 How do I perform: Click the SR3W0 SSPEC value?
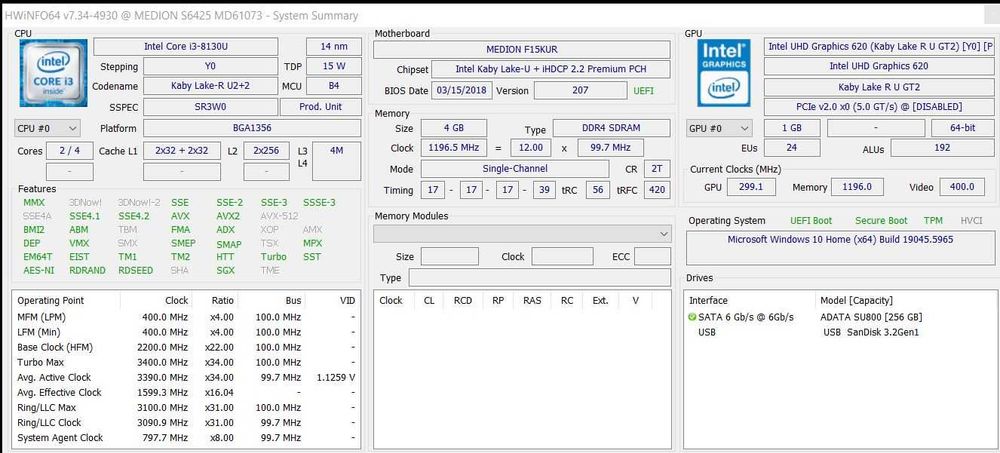coord(210,107)
